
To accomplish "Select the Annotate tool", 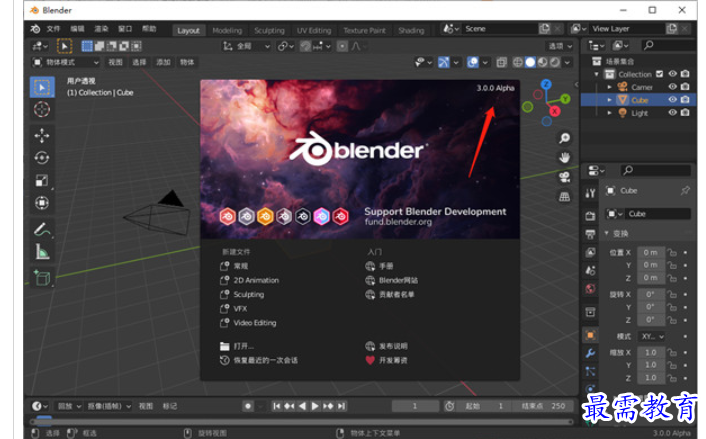I will click(42, 230).
